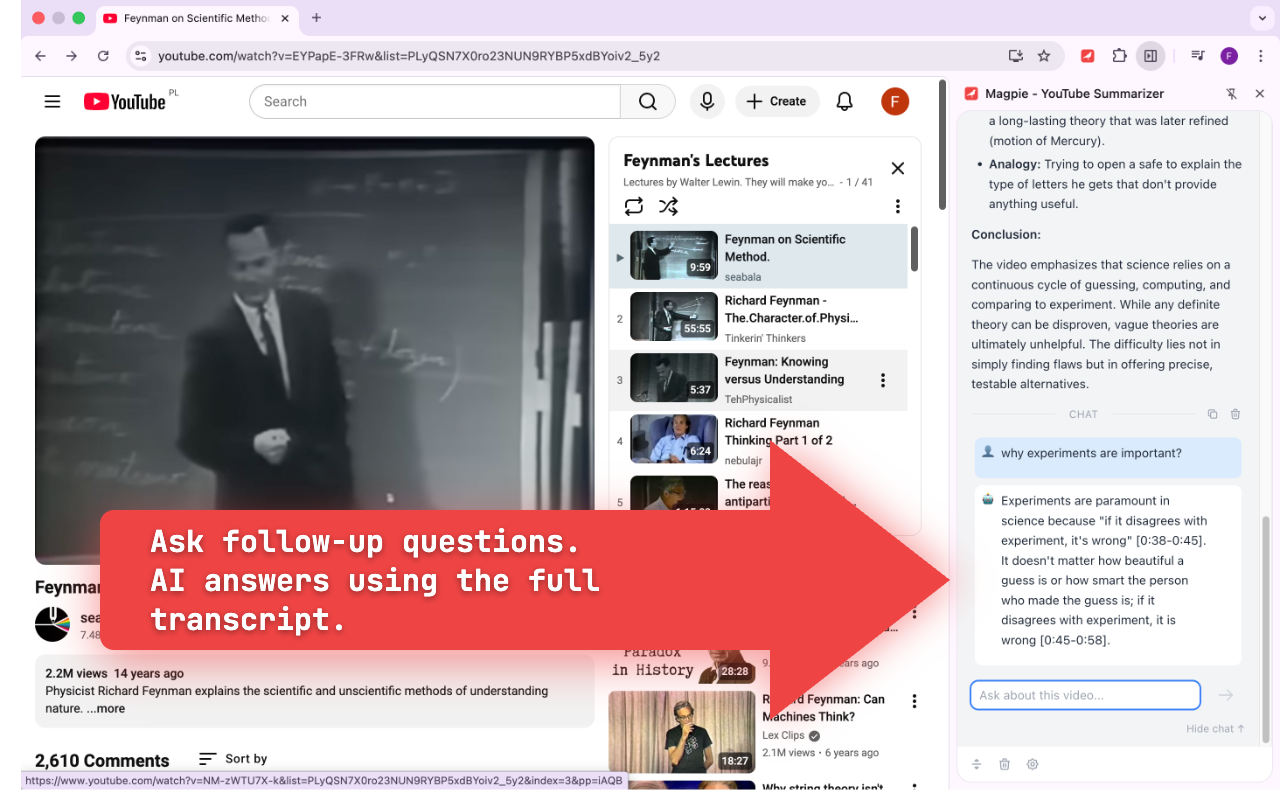Viewport: 1280px width, 800px height.
Task: View site information icon in address bar
Action: coord(141,56)
